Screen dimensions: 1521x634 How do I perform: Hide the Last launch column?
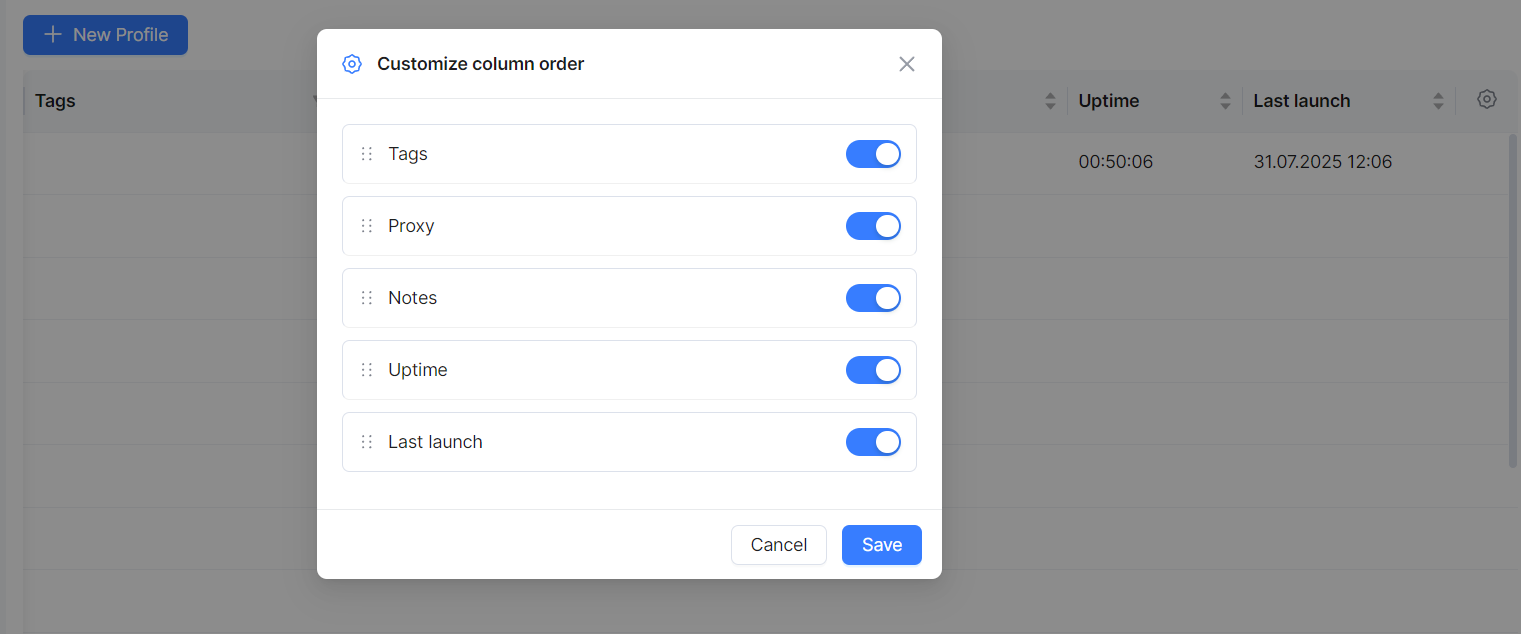(x=873, y=442)
